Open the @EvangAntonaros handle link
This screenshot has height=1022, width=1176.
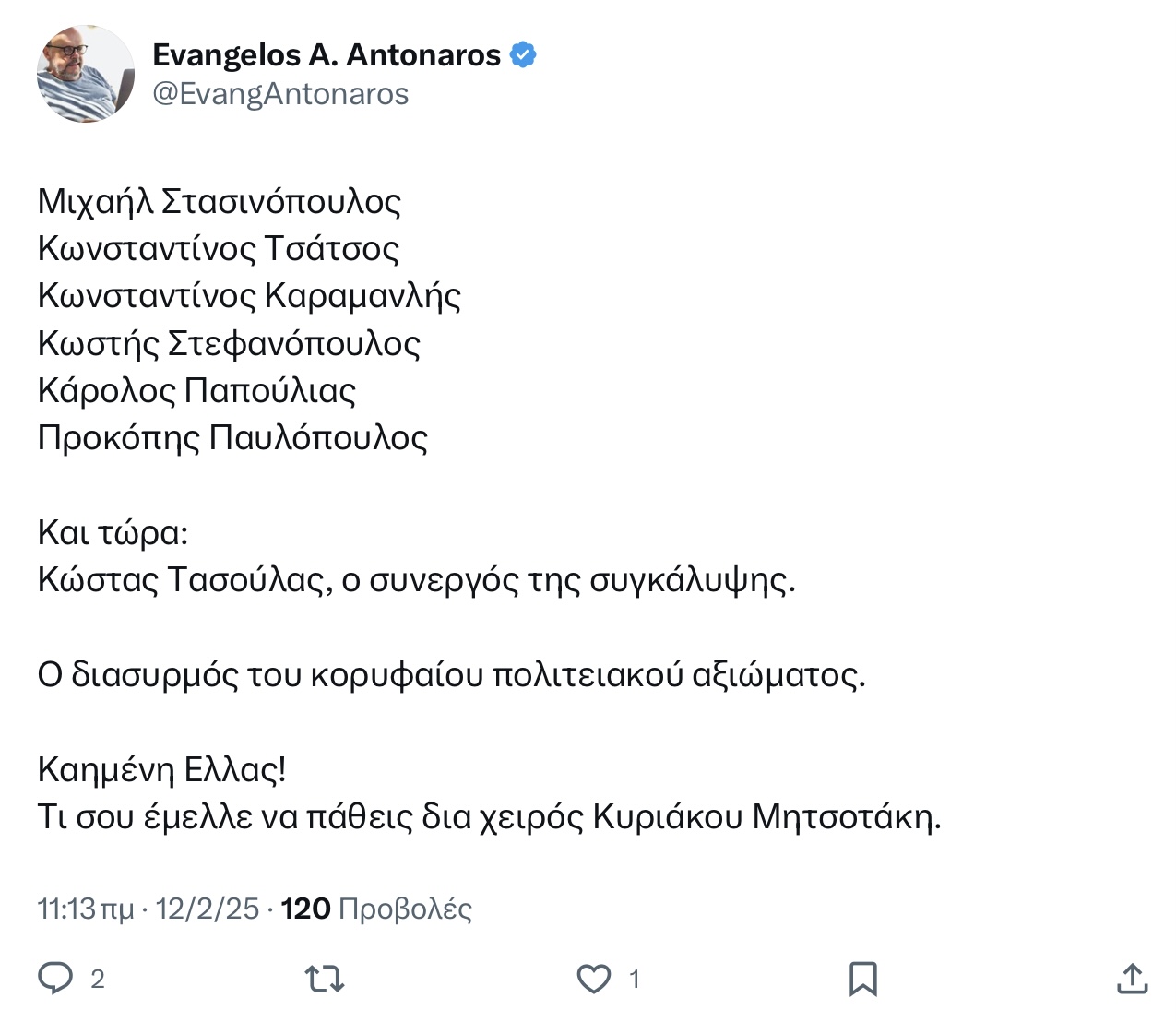(280, 94)
